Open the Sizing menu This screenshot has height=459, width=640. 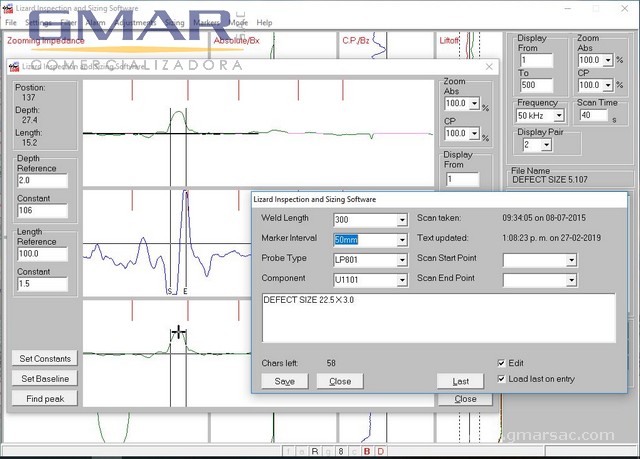point(175,22)
